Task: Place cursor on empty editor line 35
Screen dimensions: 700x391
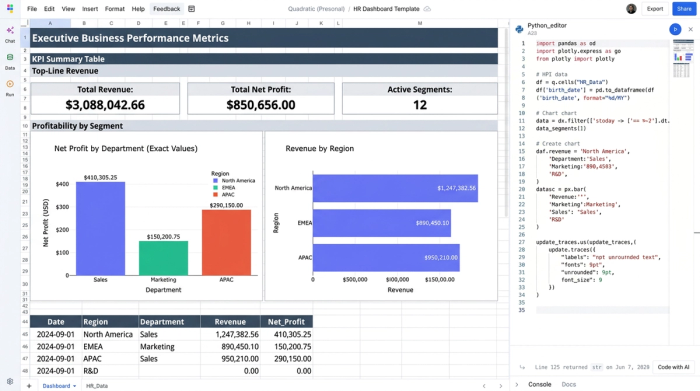Action: [602, 310]
